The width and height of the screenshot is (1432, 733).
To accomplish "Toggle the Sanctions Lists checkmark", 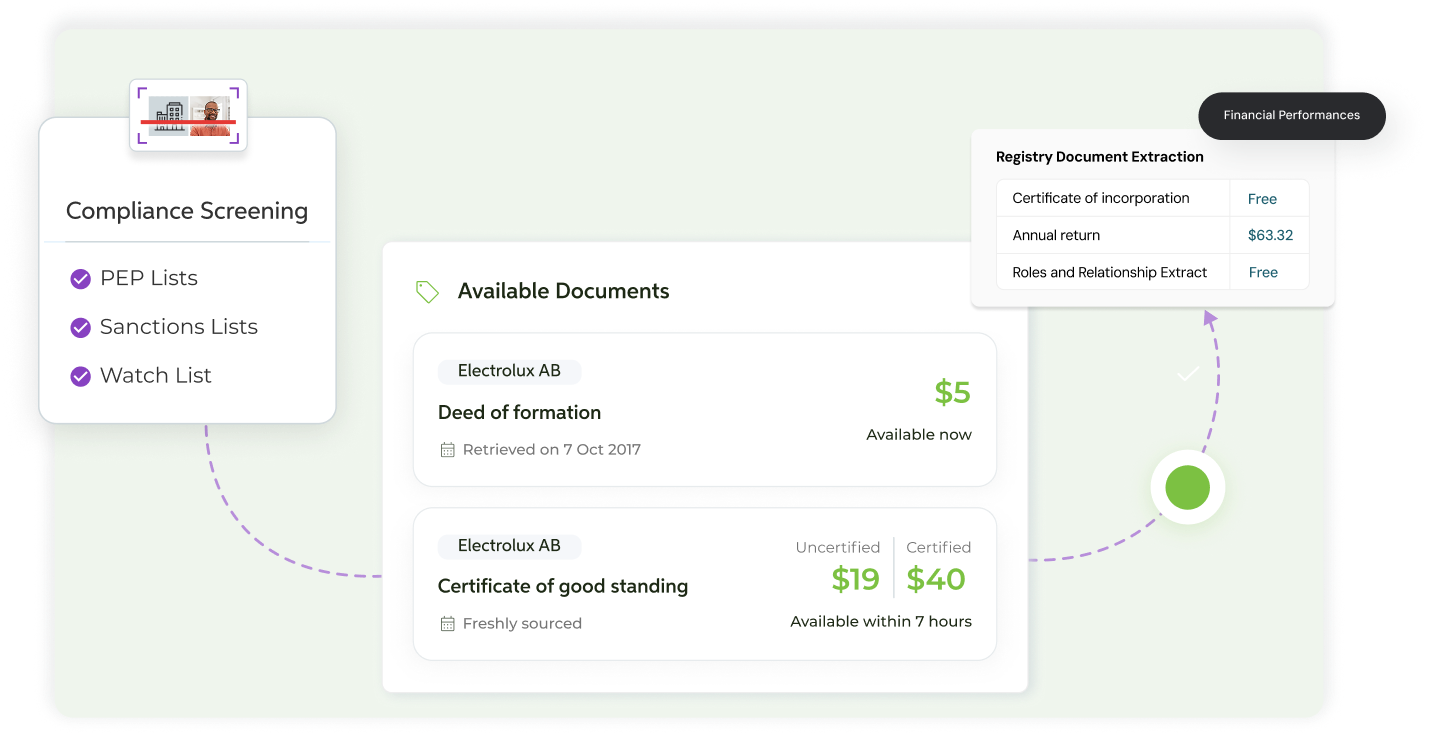I will [x=81, y=327].
